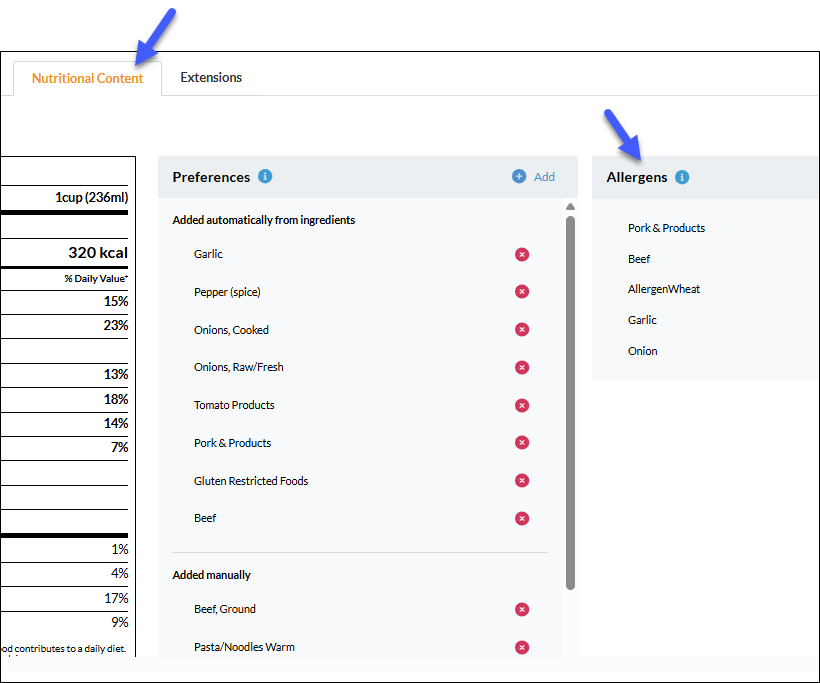The image size is (820, 683).
Task: Remove the Garlic preference
Action: point(521,254)
